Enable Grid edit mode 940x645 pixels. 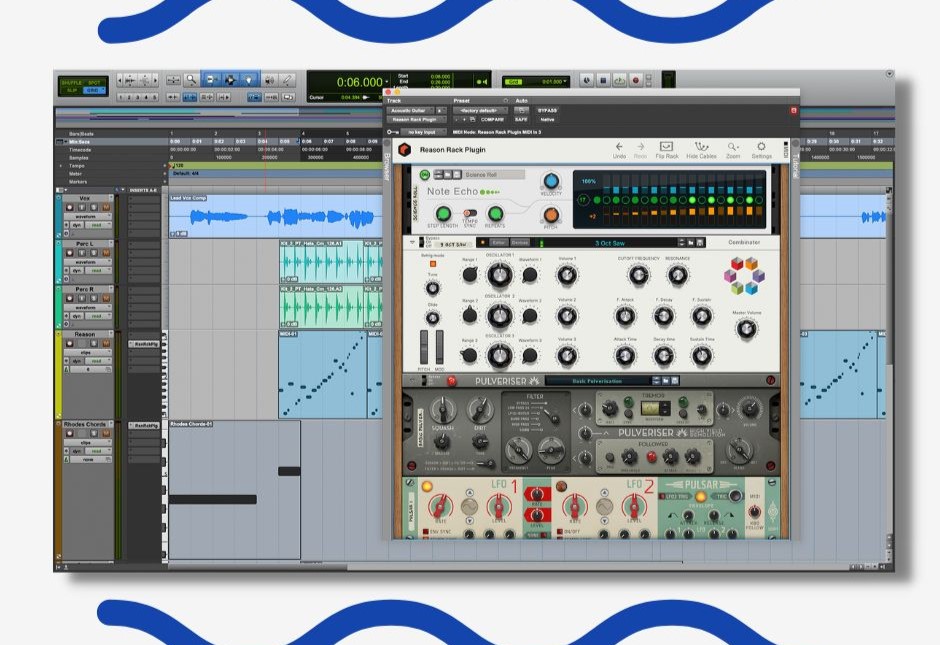93,90
